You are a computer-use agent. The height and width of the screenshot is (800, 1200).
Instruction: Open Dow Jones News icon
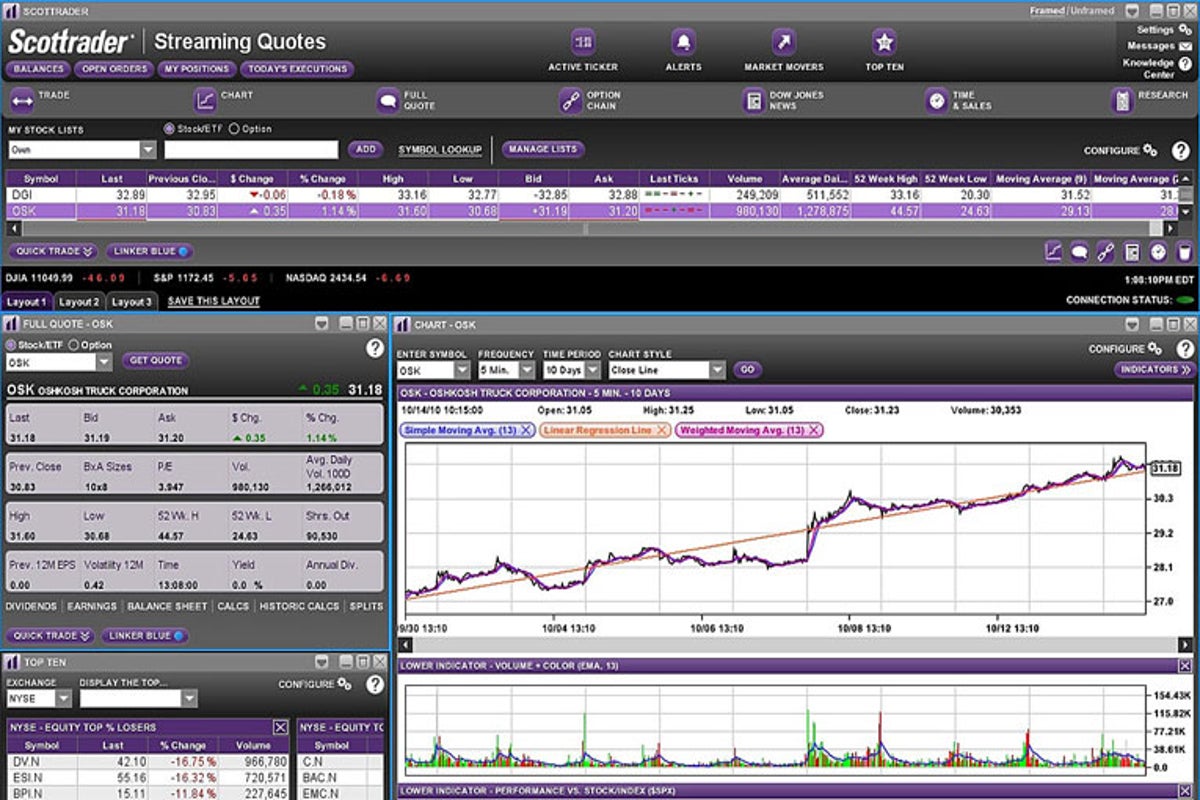click(x=753, y=100)
